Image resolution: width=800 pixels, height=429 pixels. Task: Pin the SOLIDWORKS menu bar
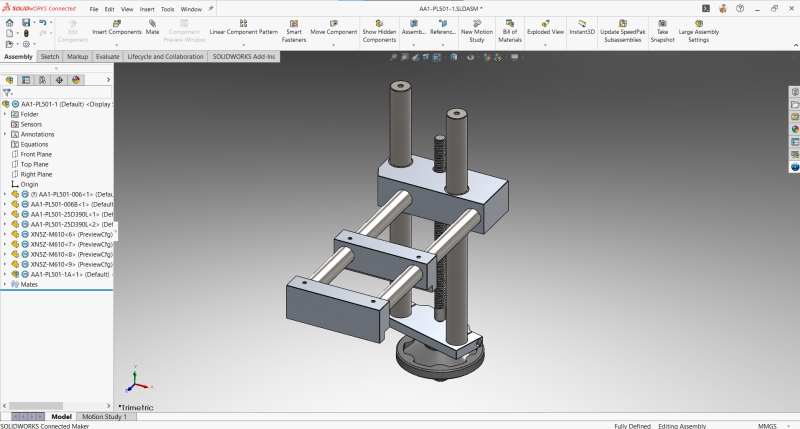pyautogui.click(x=210, y=9)
